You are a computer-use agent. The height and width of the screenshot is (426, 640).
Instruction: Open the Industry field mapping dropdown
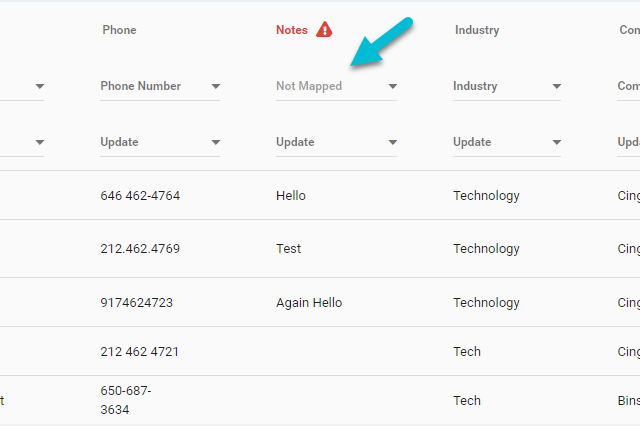507,86
